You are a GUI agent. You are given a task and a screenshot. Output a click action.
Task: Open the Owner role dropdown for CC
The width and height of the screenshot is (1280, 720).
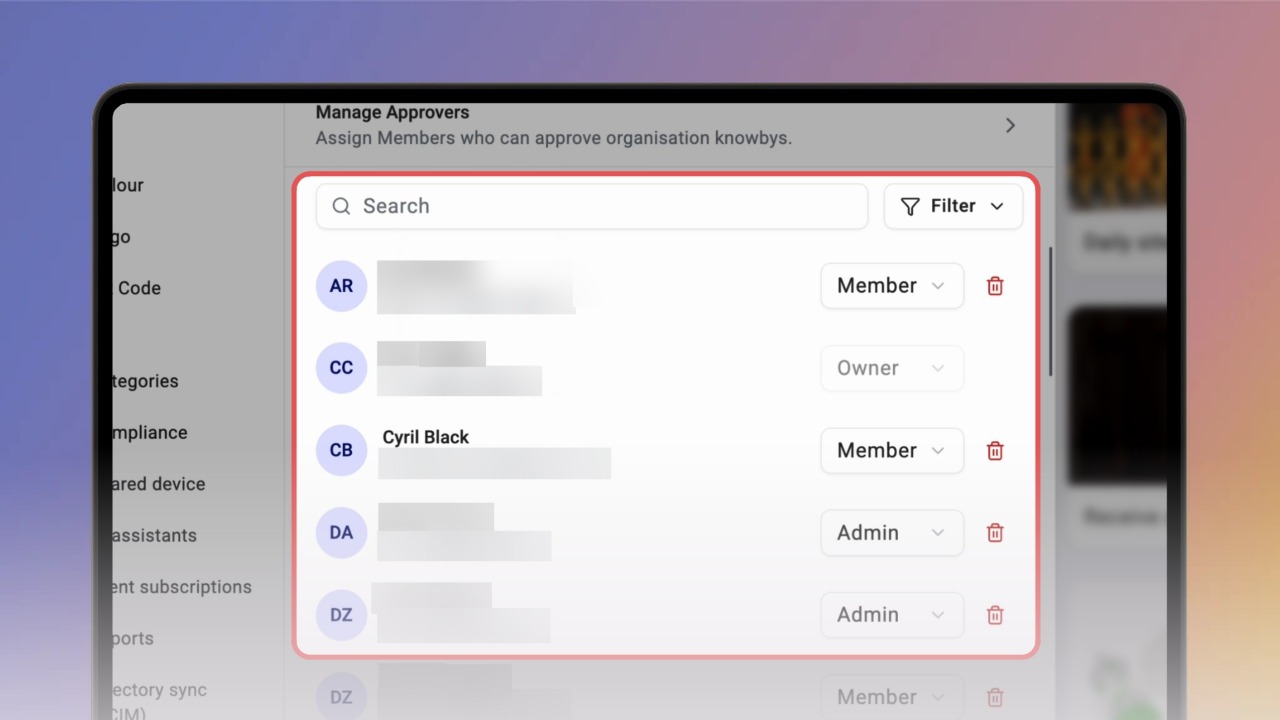[x=892, y=368]
